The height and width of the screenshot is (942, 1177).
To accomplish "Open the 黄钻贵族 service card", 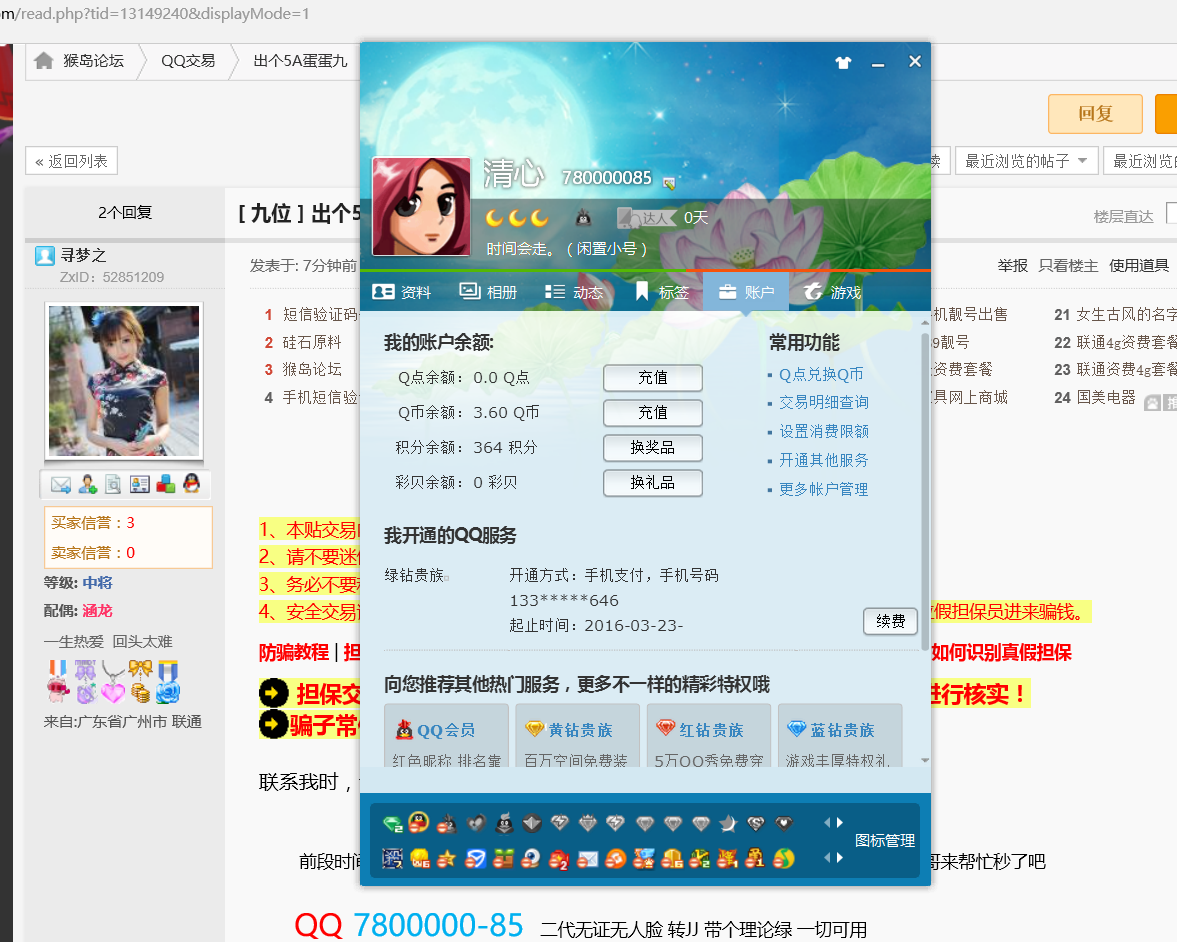I will click(578, 736).
